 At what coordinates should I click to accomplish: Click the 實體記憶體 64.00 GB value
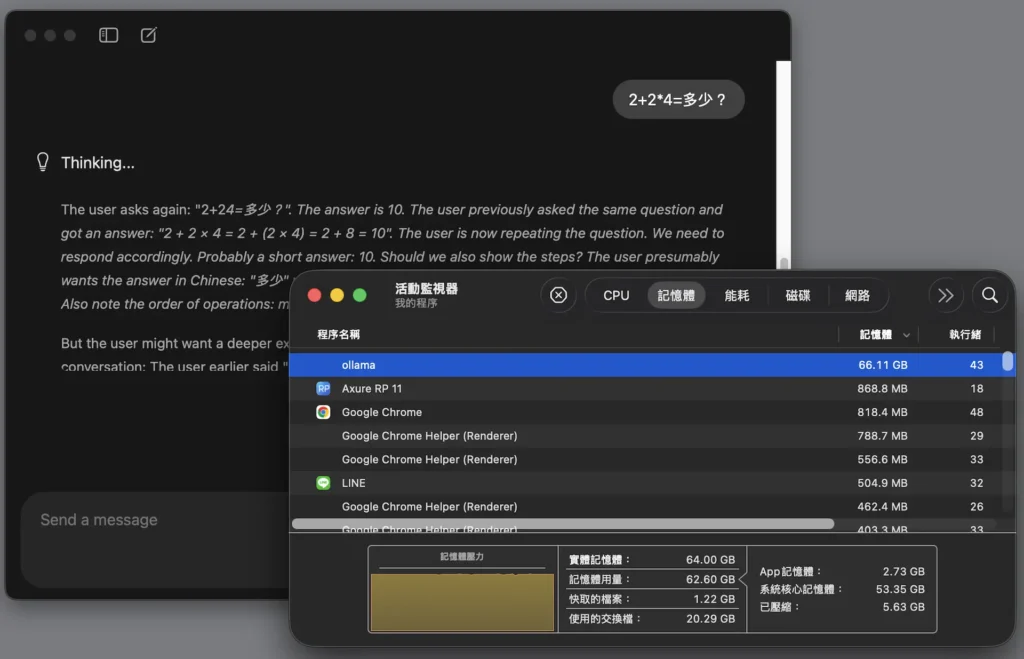(x=710, y=560)
